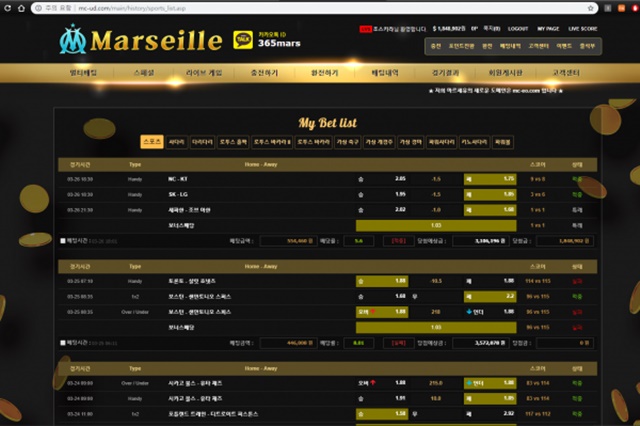Image resolution: width=640 pixels, height=426 pixels.
Task: Click the account balance amount in header
Action: pyautogui.click(x=449, y=29)
